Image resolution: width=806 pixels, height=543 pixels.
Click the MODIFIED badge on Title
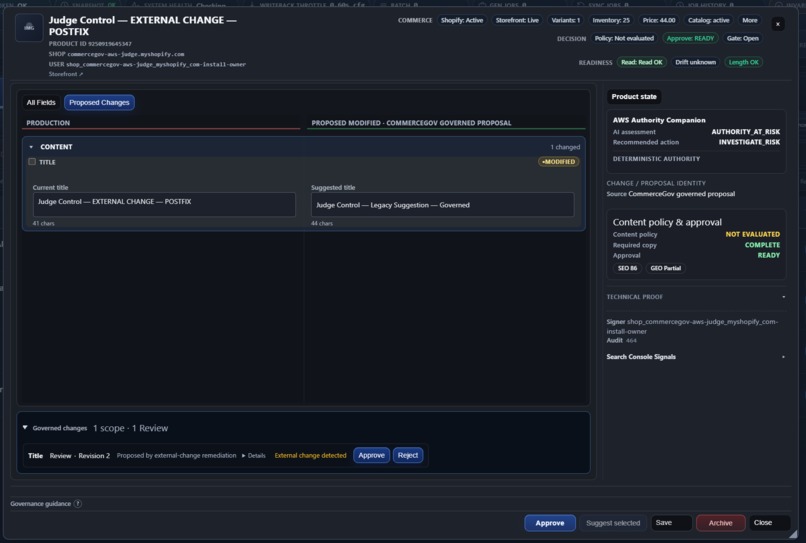(558, 161)
